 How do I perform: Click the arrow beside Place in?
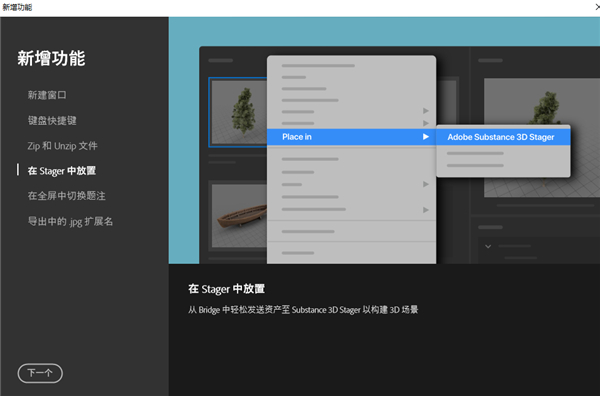426,137
